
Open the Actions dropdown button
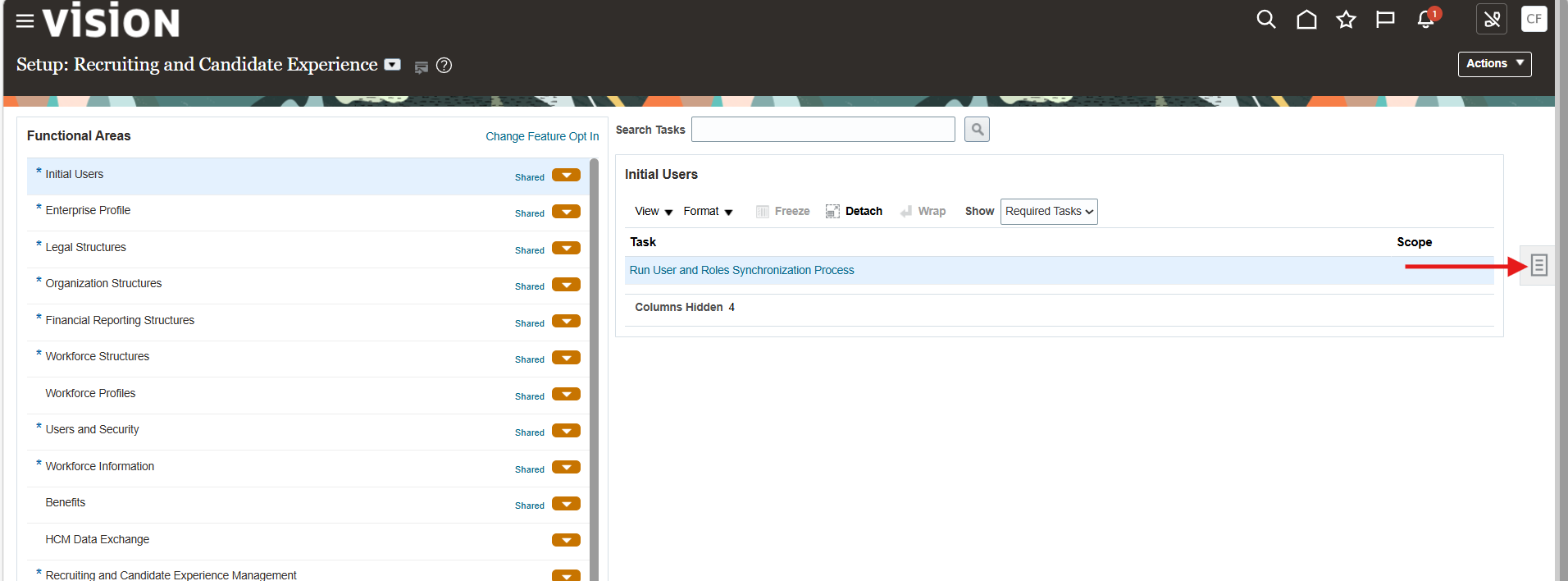click(1494, 64)
